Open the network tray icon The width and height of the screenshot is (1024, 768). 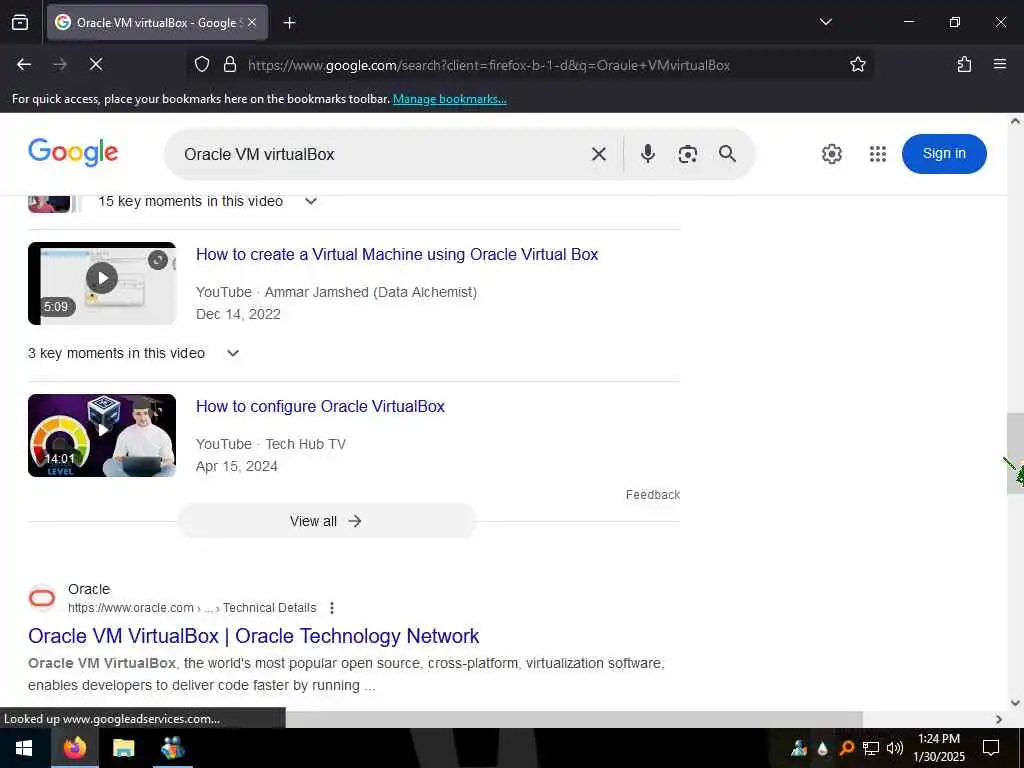click(871, 748)
